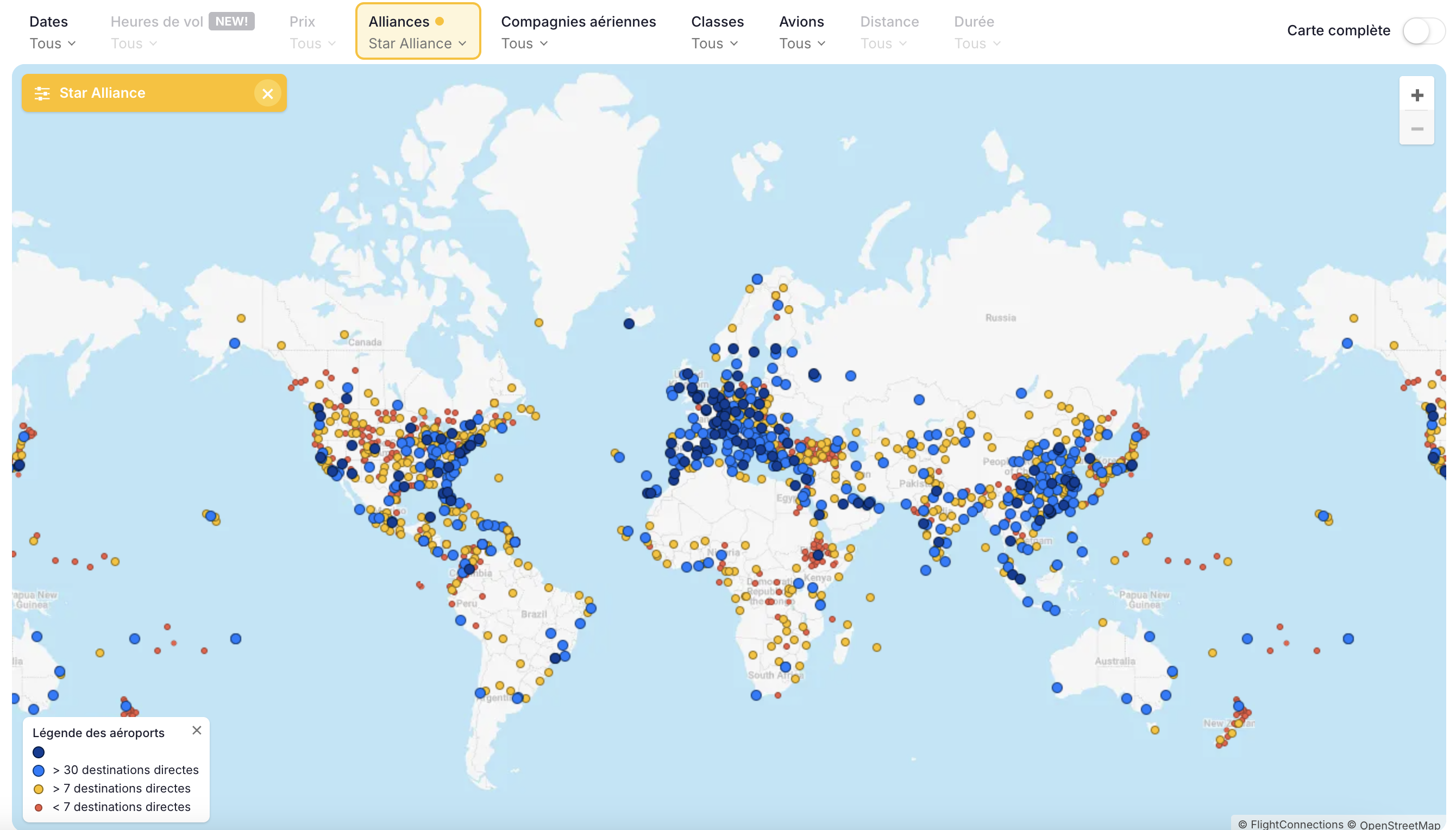Open the Prix filter dropdown
Image resolution: width=1456 pixels, height=830 pixels.
(312, 32)
